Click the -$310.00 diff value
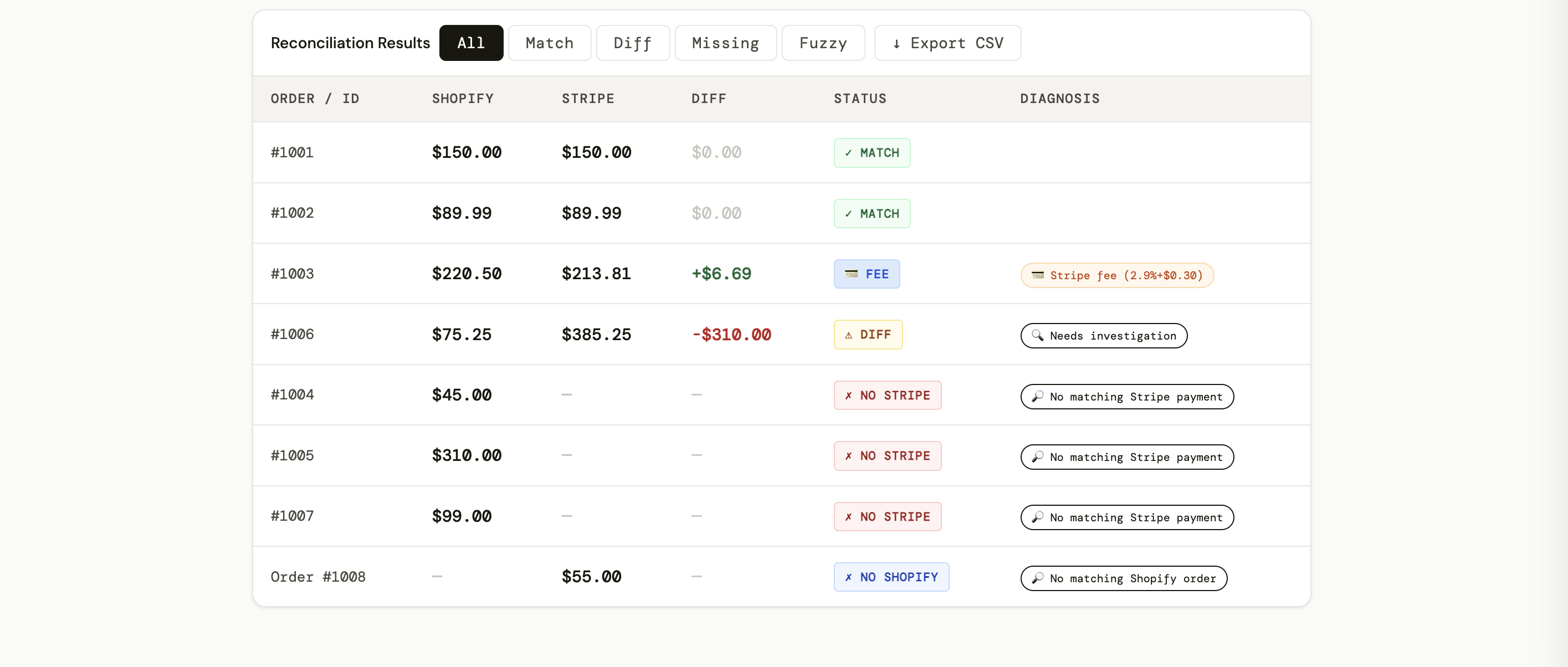 (731, 334)
